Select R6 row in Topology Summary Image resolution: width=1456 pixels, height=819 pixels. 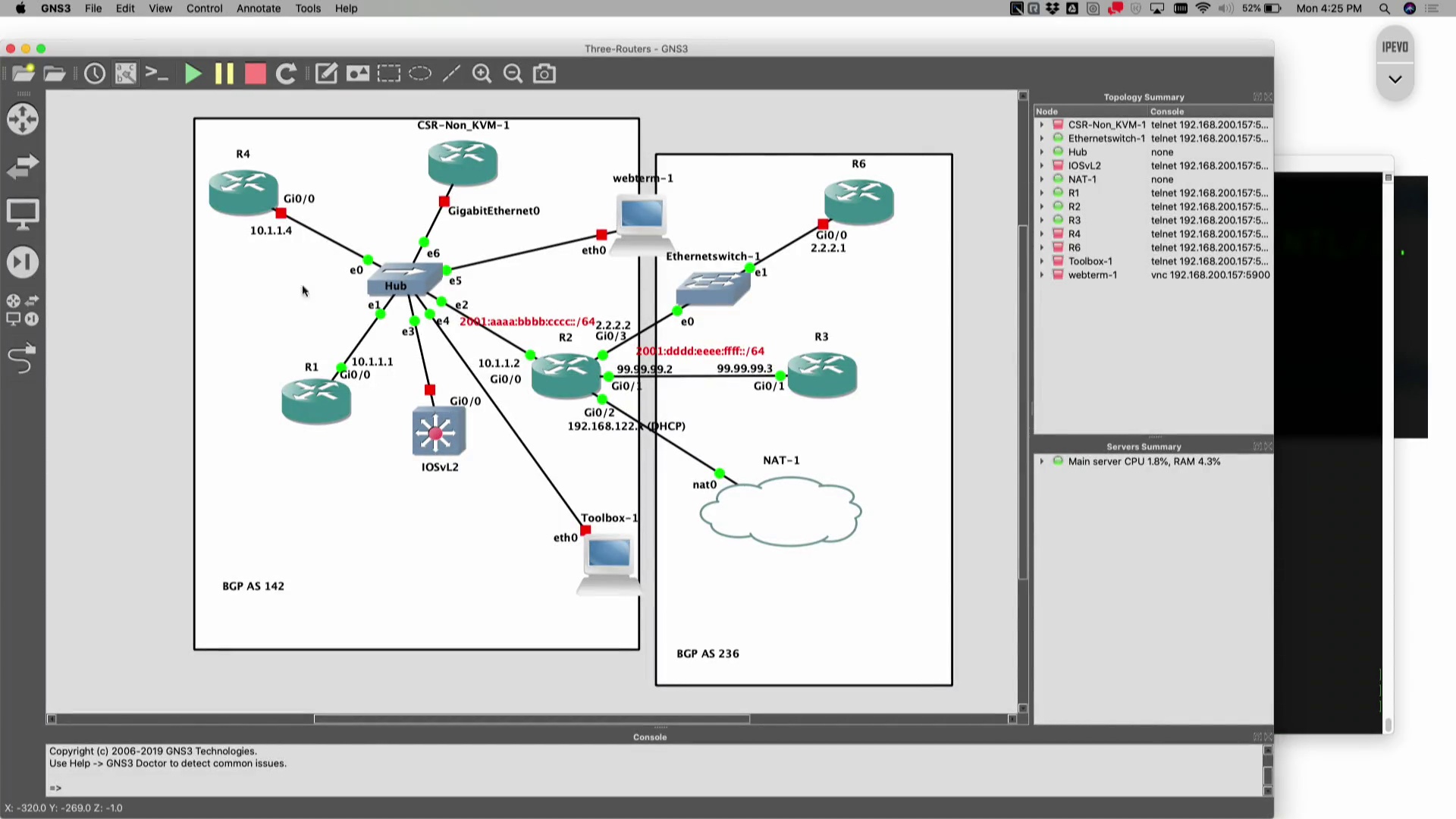(1153, 247)
